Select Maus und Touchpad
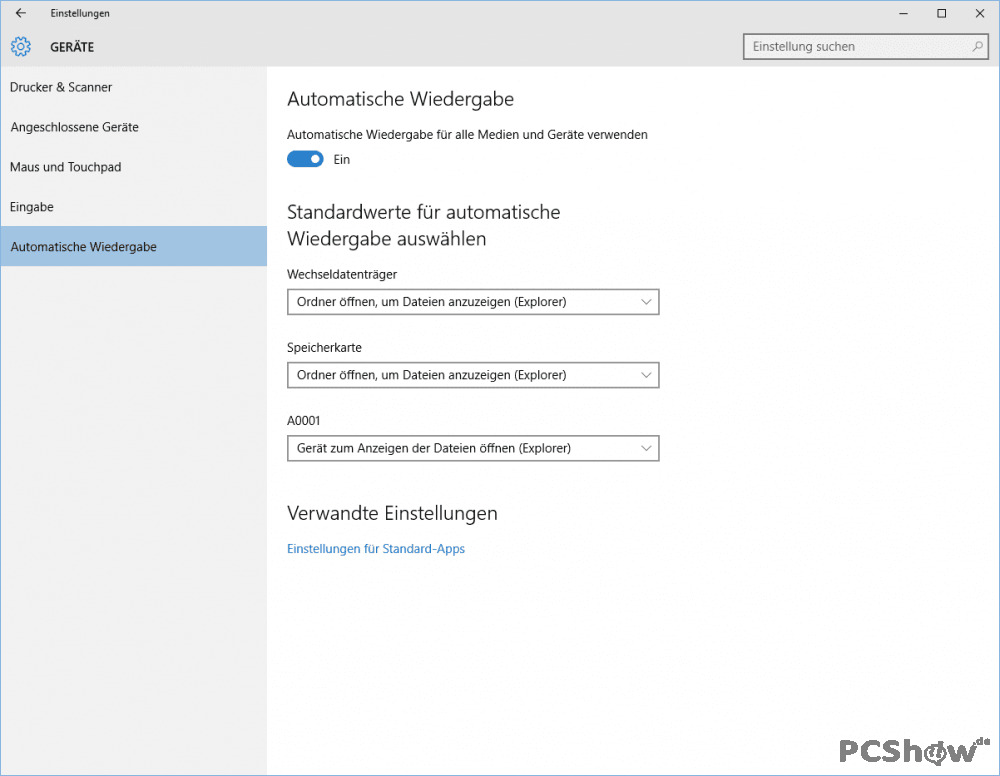The width and height of the screenshot is (1000, 776). coord(133,167)
